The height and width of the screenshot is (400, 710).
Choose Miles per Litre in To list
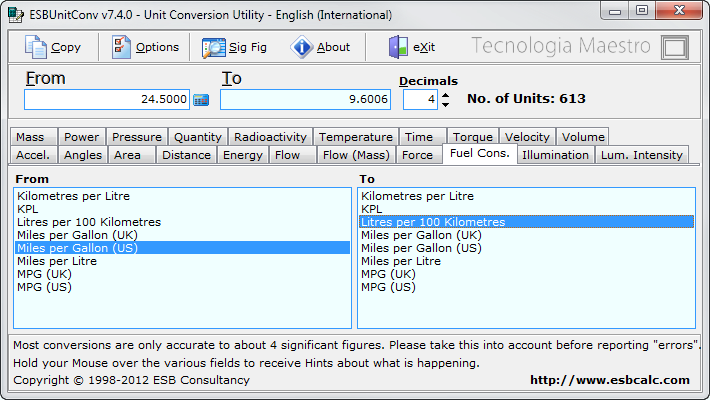(x=526, y=261)
